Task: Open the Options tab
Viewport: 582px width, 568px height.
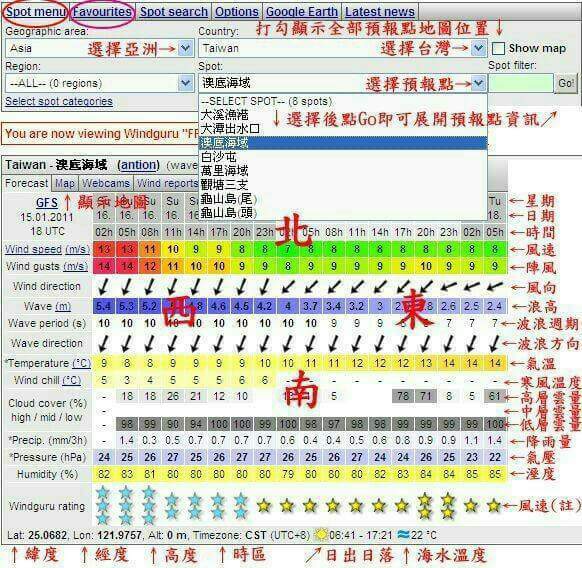Action: (237, 12)
